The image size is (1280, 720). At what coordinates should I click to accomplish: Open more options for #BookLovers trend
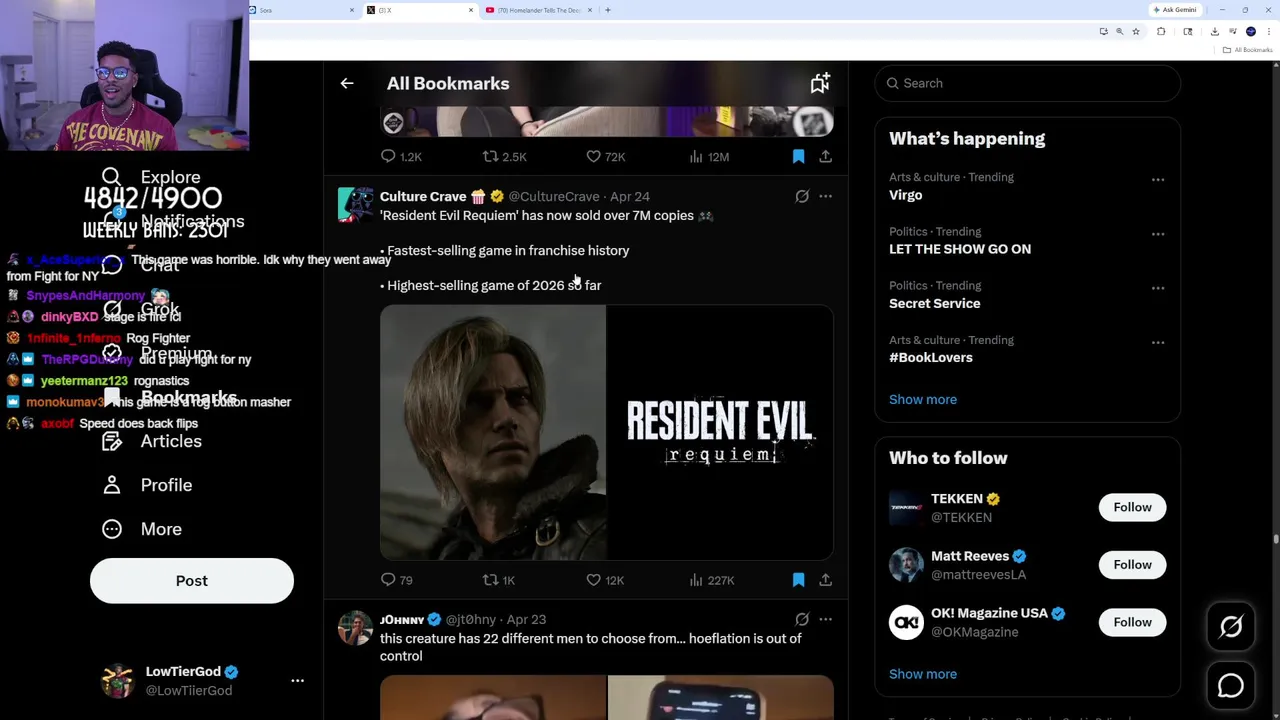click(x=1158, y=342)
